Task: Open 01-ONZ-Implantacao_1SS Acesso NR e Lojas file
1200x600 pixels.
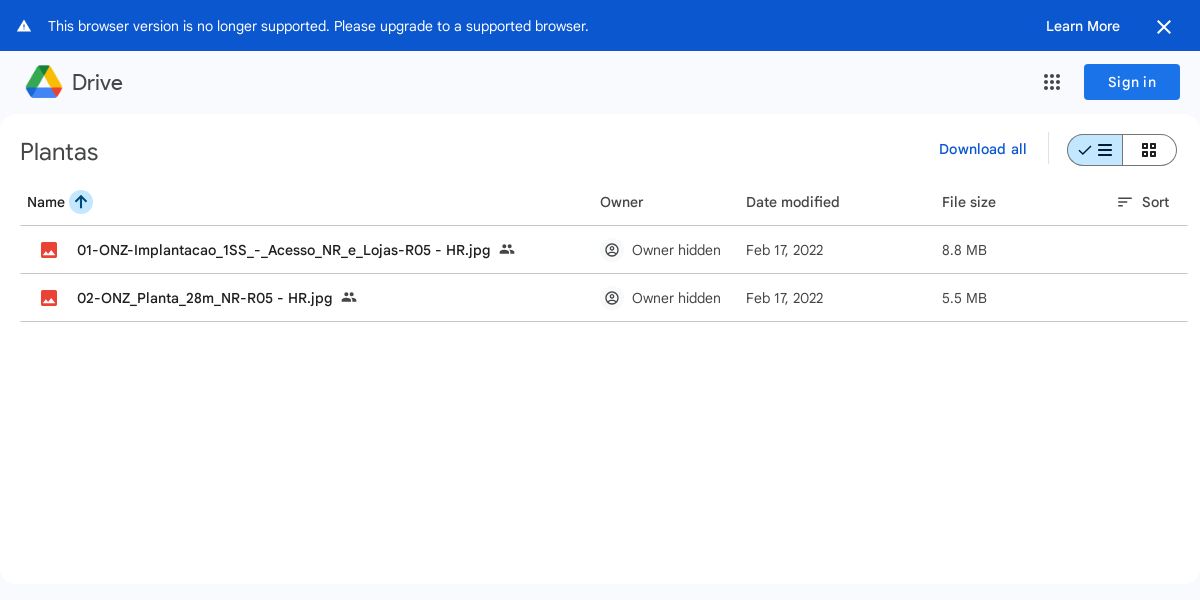Action: pos(283,250)
